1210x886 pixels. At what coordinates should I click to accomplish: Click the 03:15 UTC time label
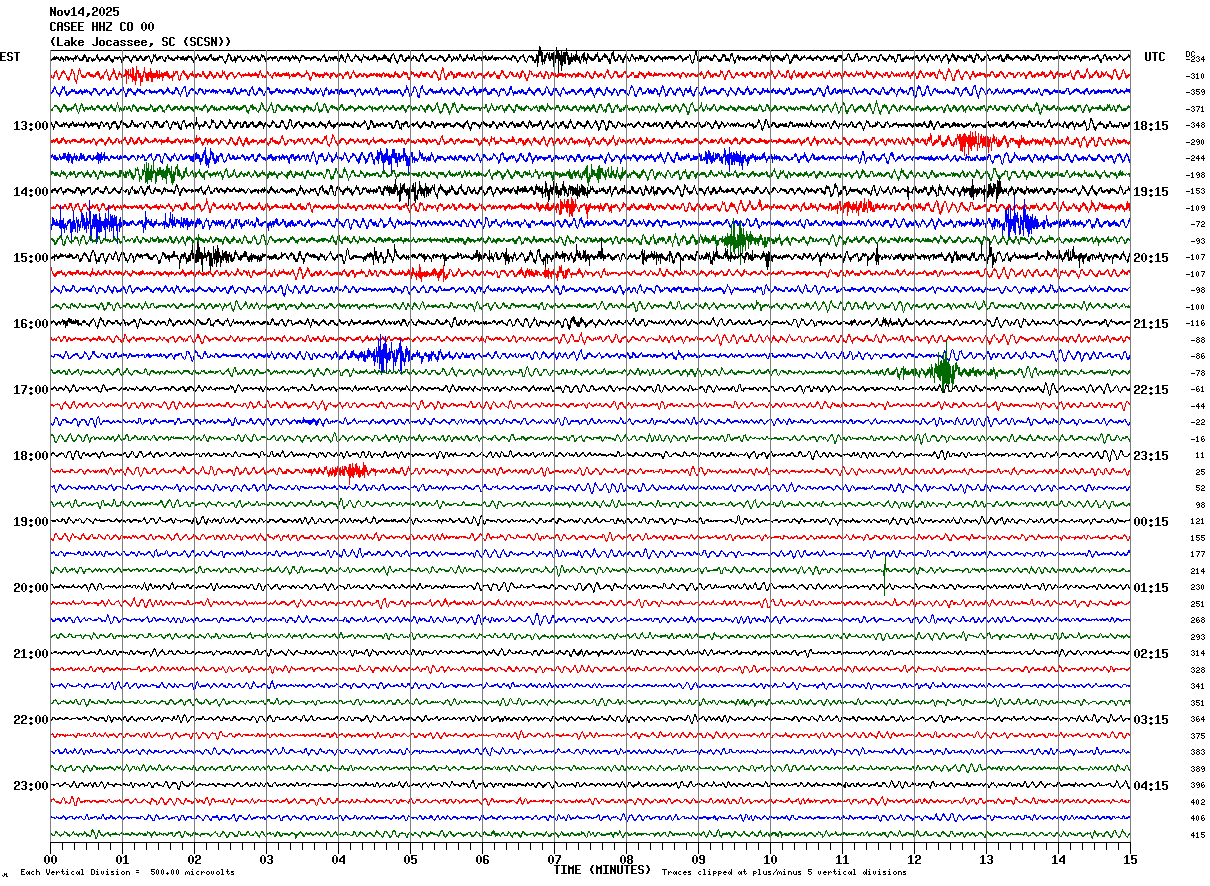(x=1151, y=720)
